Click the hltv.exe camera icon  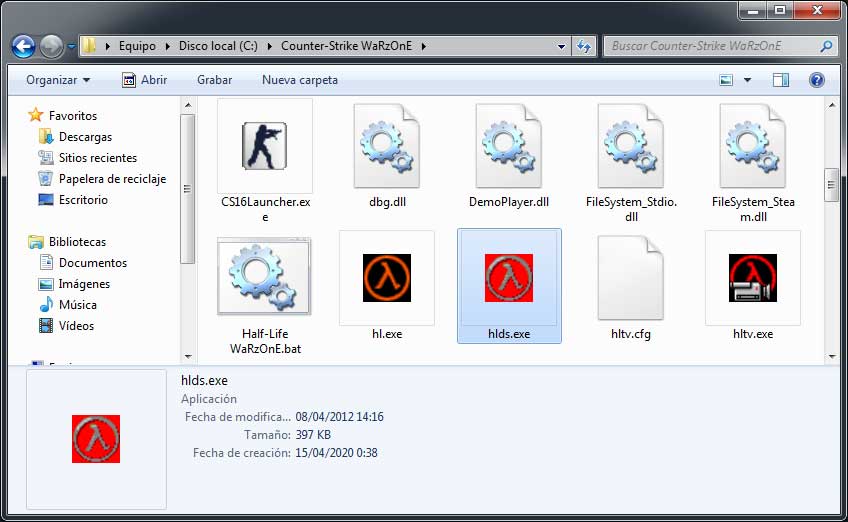coord(752,277)
